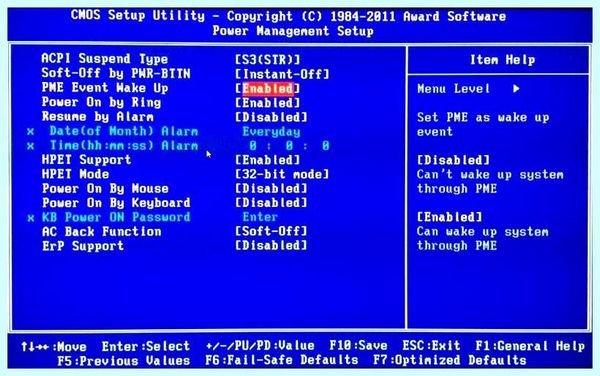Click F1:General Help in the footer
The height and width of the screenshot is (376, 600).
[x=530, y=346]
